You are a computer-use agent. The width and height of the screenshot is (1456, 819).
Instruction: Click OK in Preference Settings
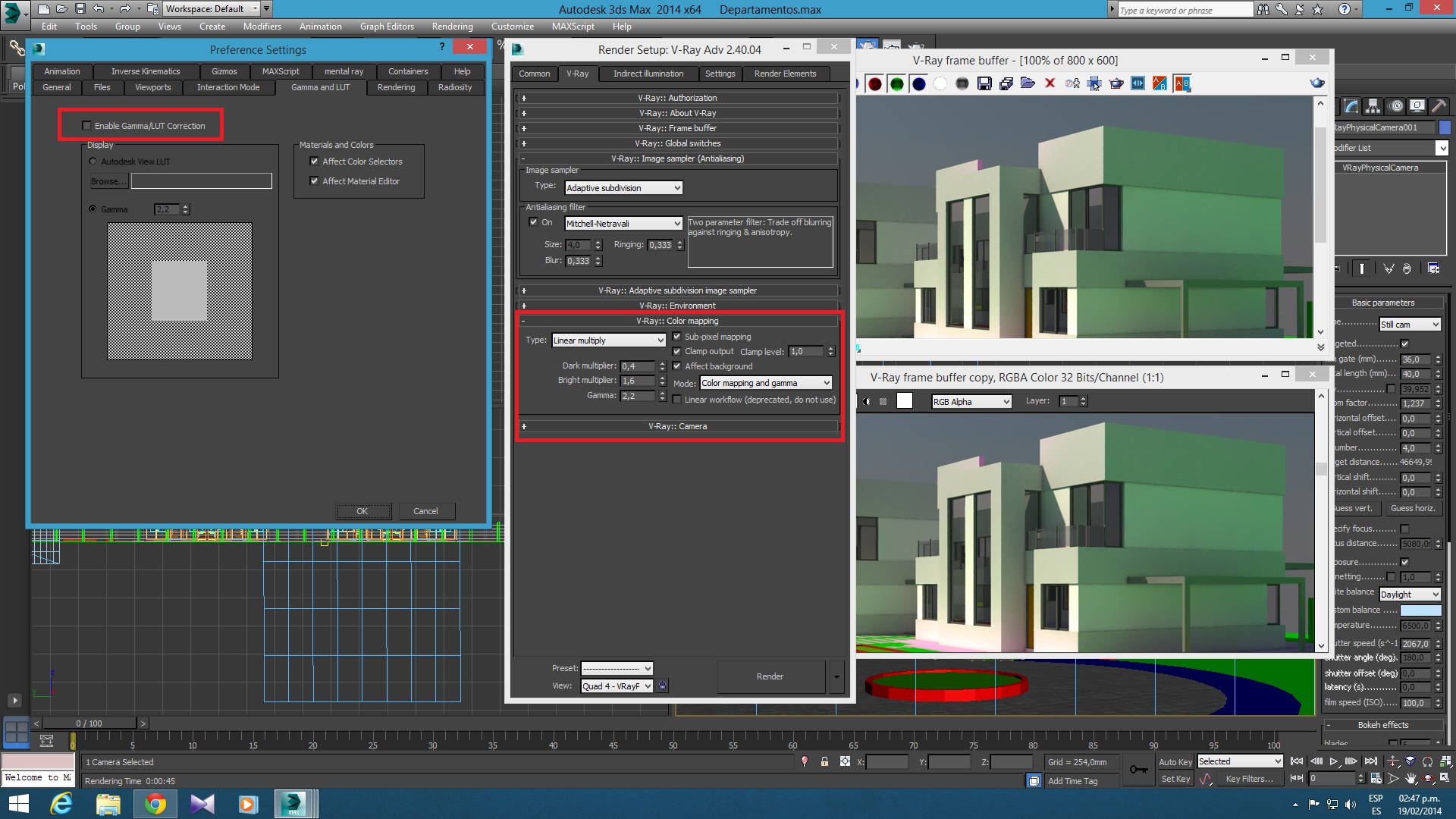362,511
